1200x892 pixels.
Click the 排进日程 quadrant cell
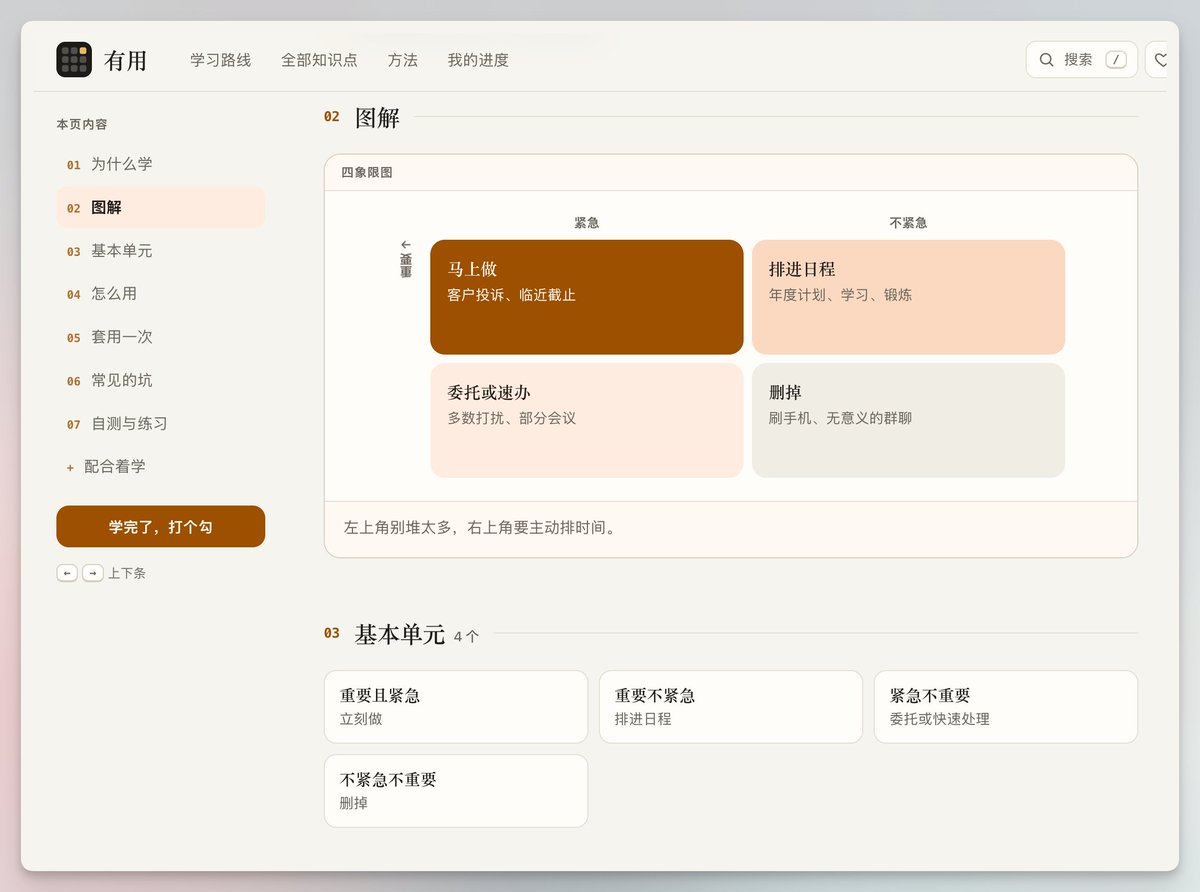point(908,297)
